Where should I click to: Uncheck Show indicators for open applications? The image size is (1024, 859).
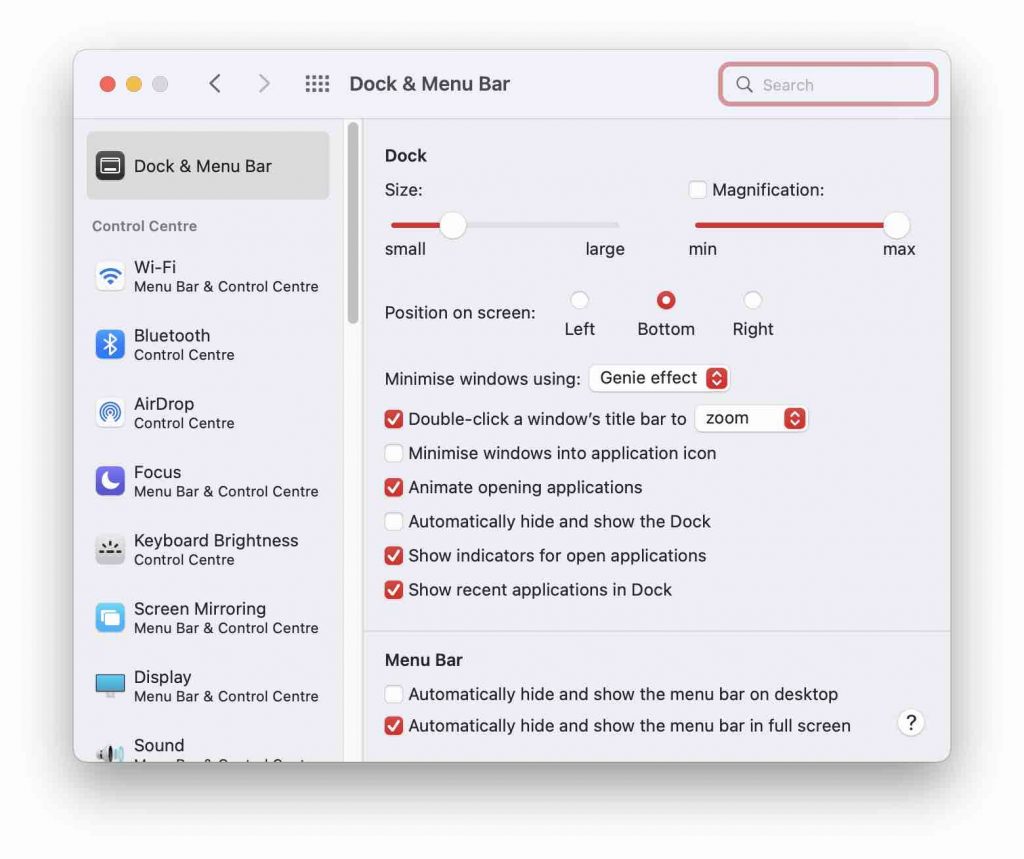394,555
